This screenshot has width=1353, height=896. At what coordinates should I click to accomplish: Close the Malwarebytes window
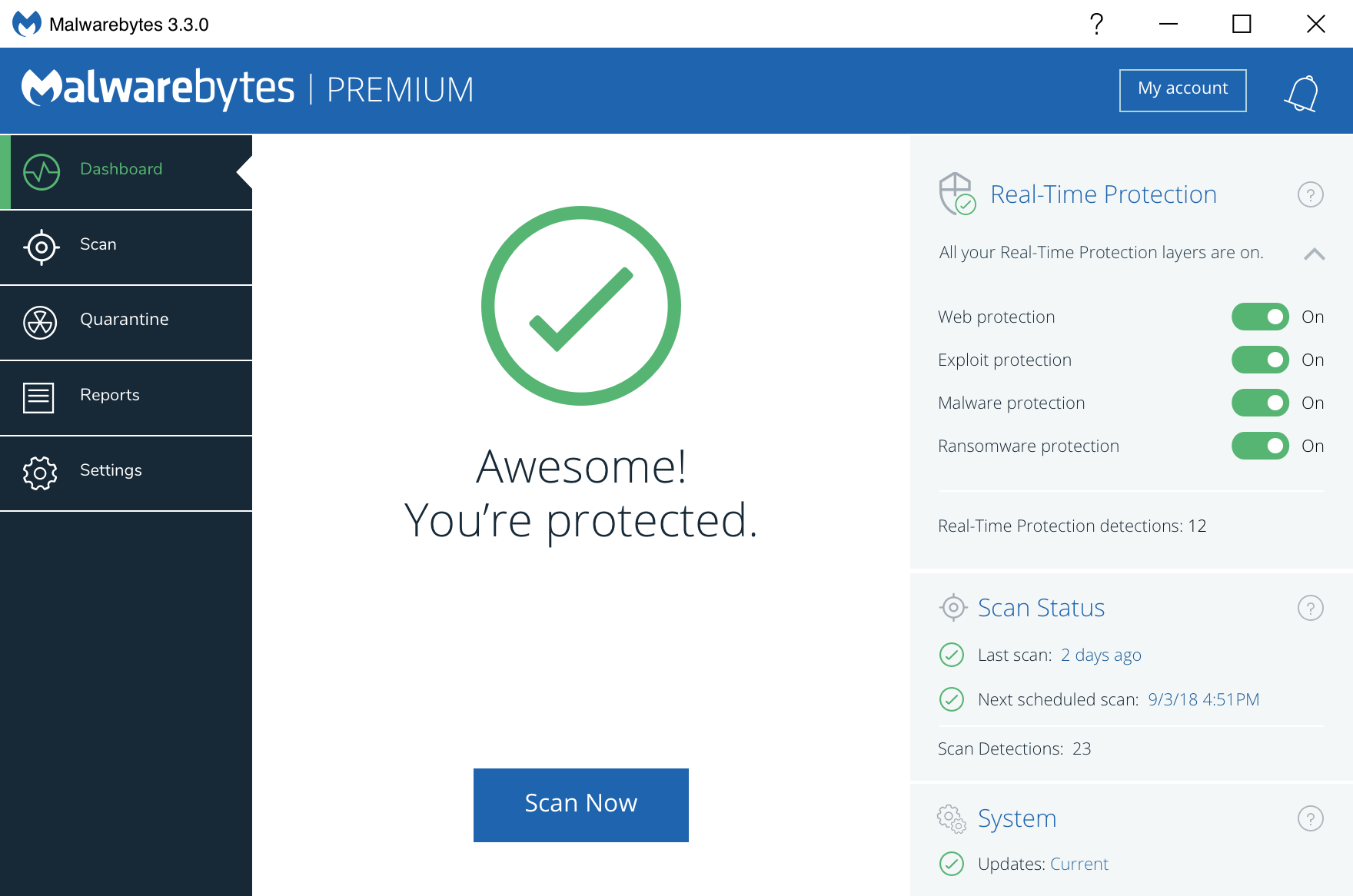(1316, 24)
